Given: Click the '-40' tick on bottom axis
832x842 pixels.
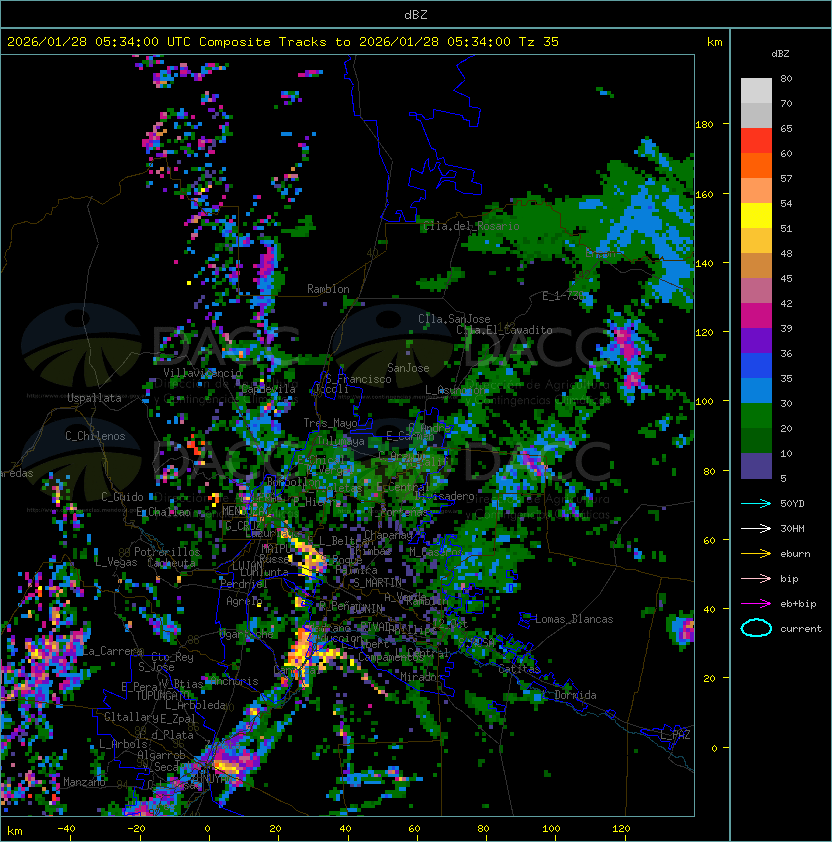Looking at the screenshot, I should [66, 829].
